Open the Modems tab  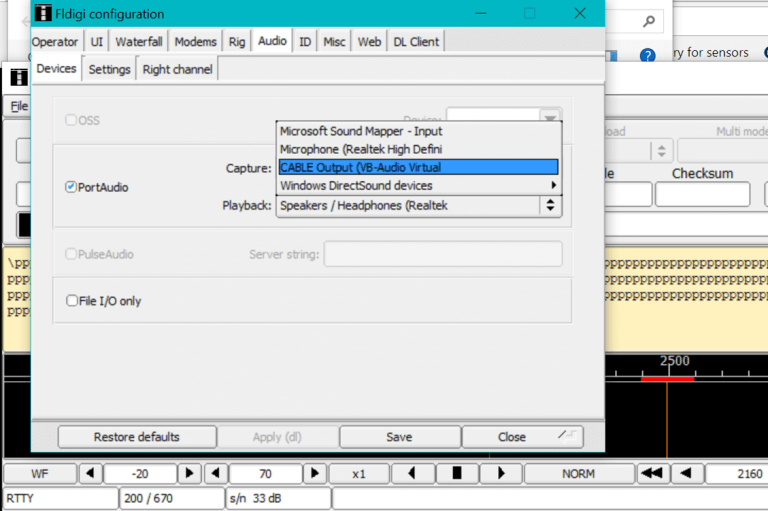click(x=195, y=42)
